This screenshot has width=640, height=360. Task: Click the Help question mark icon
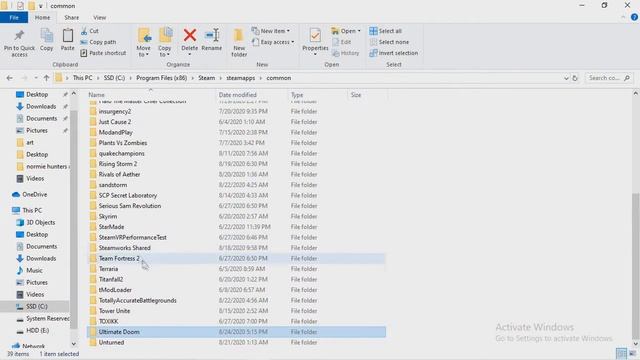(x=634, y=17)
